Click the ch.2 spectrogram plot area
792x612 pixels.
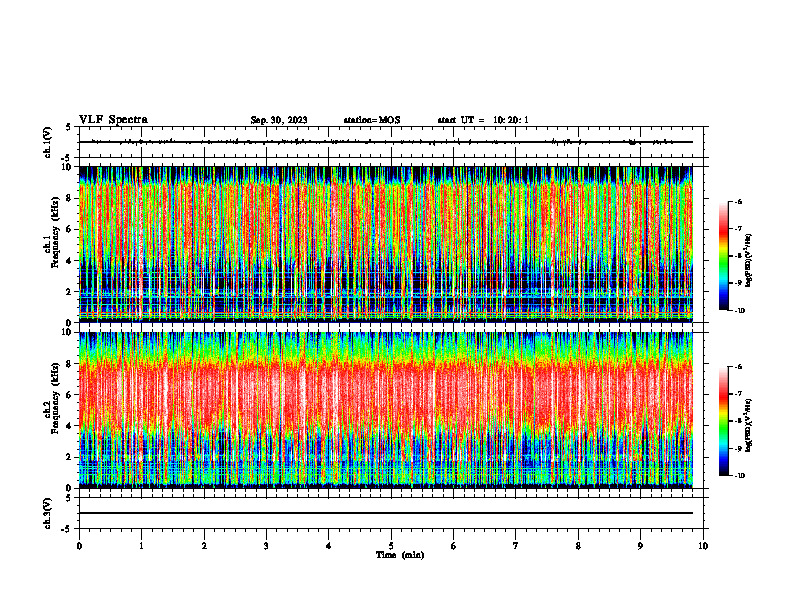[386, 410]
